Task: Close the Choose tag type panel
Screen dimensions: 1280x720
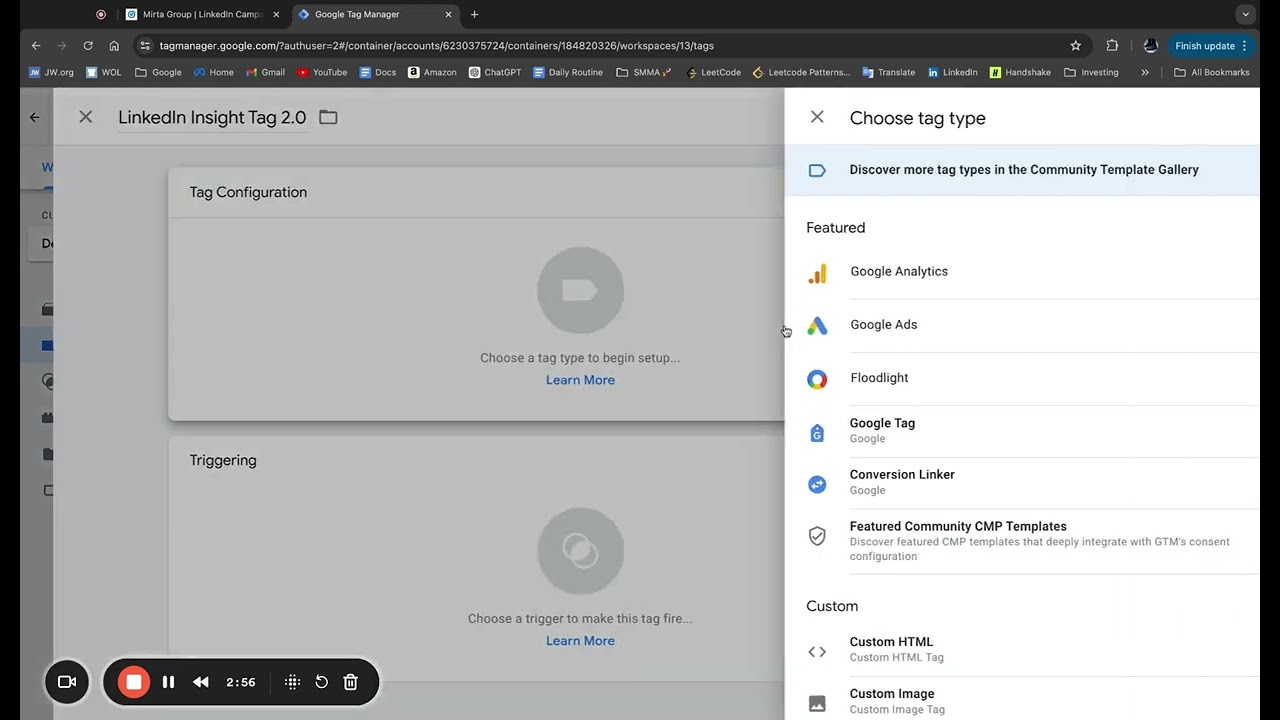Action: 817,117
